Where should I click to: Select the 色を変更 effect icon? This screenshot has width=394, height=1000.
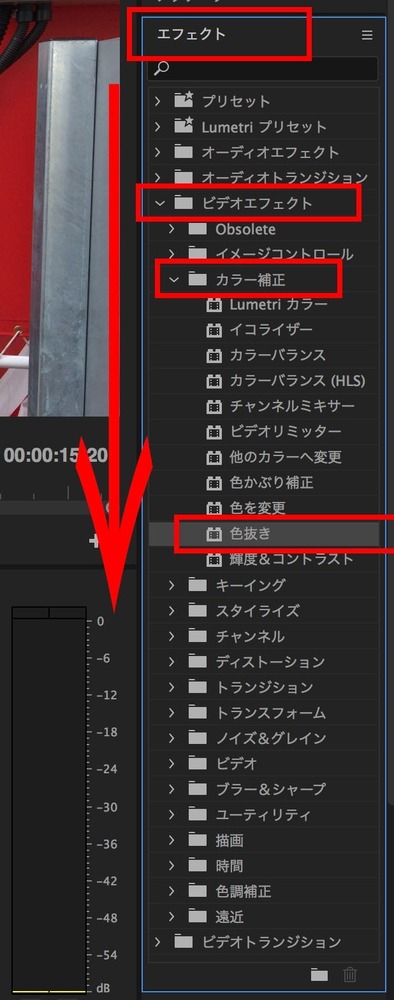pyautogui.click(x=214, y=508)
